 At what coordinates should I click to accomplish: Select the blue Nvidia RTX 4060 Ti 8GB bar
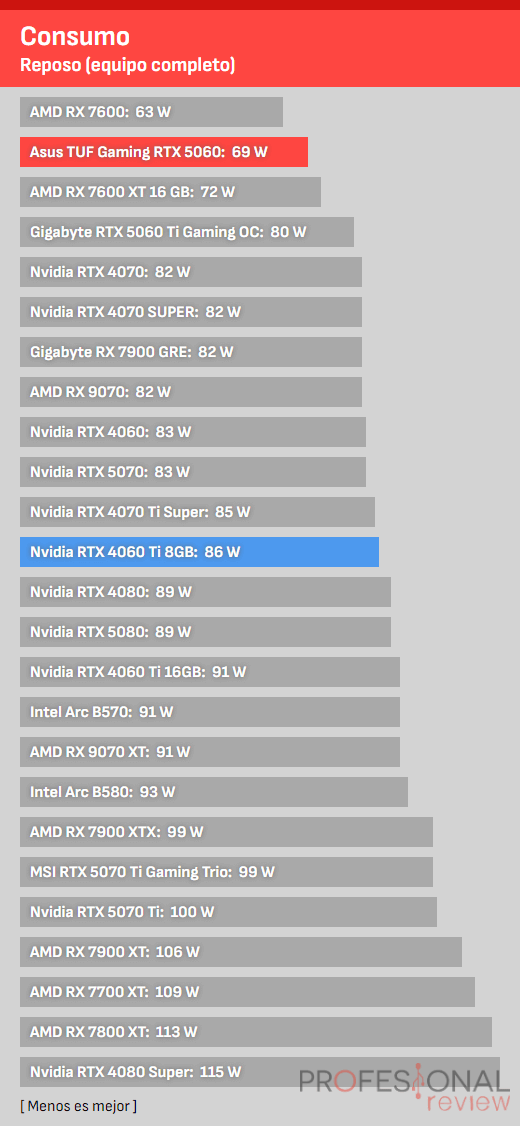(x=199, y=552)
